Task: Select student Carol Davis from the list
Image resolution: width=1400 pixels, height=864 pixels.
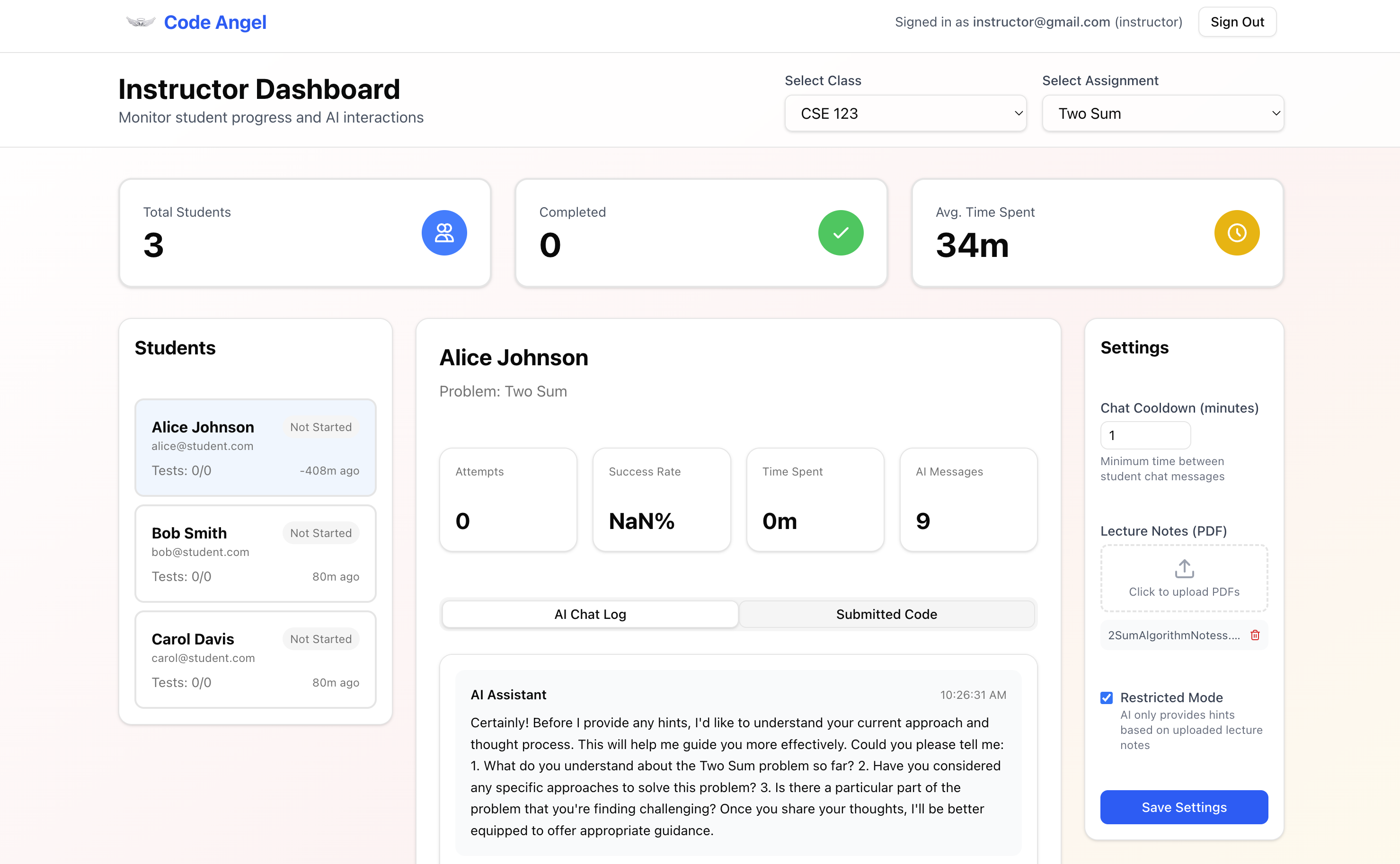Action: (255, 659)
